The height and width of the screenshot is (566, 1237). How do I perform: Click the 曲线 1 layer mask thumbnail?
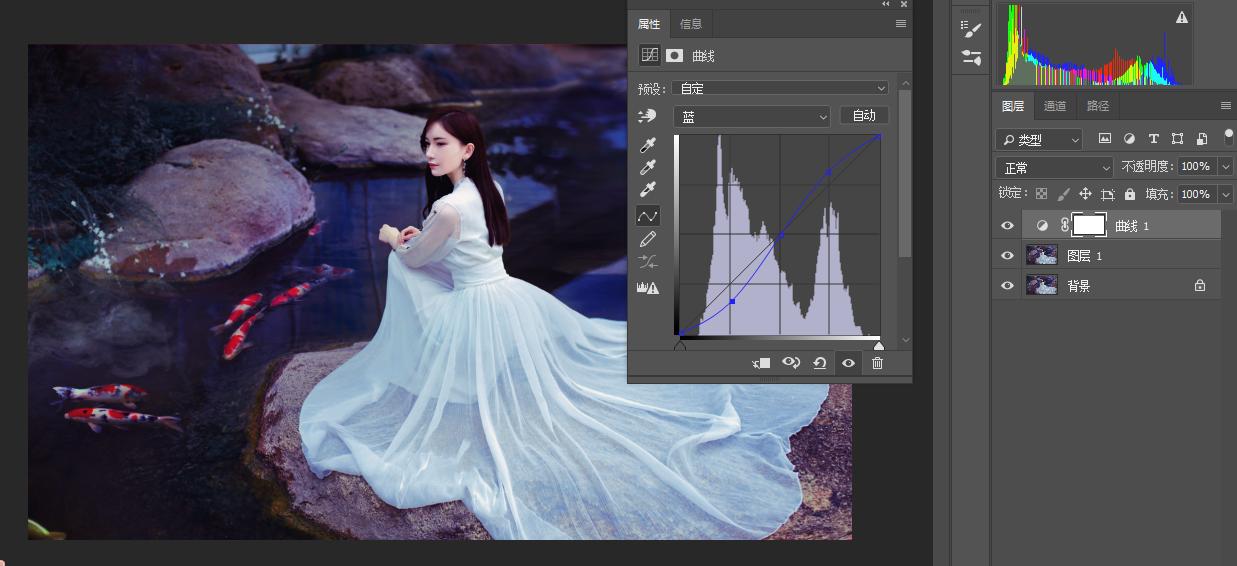(1088, 225)
